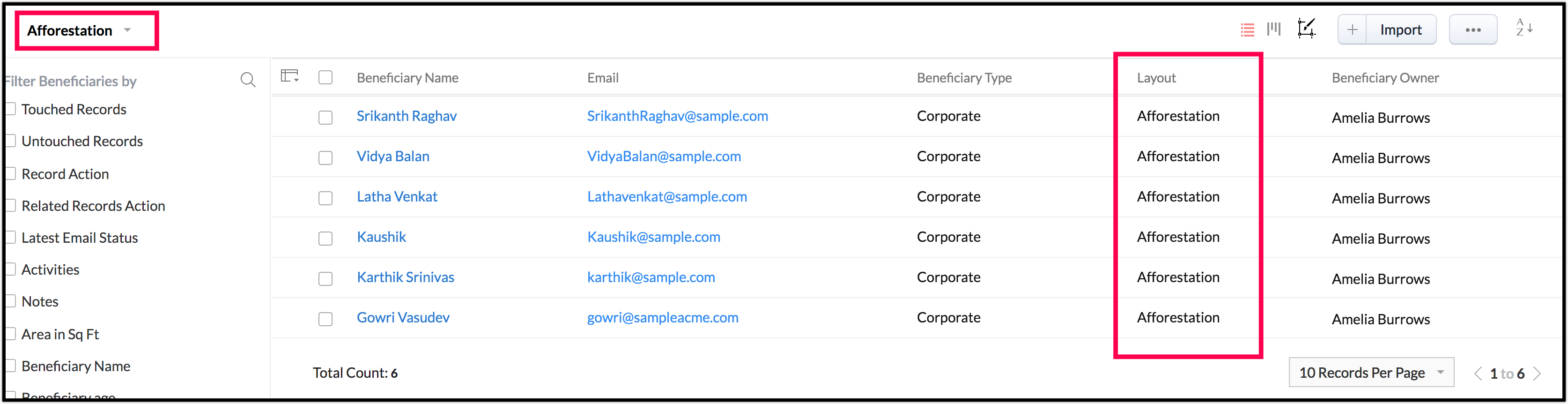This screenshot has width=1568, height=404.
Task: Switch to list view icon
Action: (x=1247, y=30)
